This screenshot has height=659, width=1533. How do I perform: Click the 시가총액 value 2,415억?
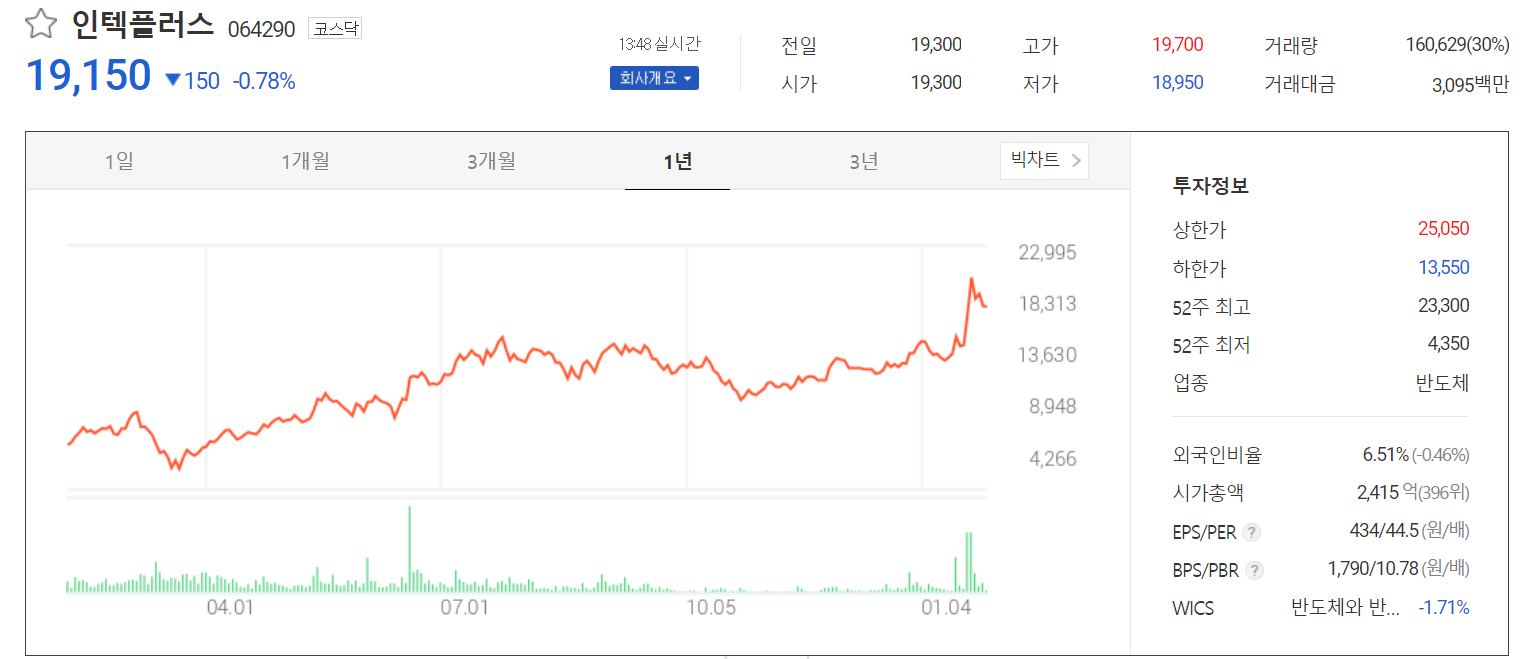point(1387,492)
